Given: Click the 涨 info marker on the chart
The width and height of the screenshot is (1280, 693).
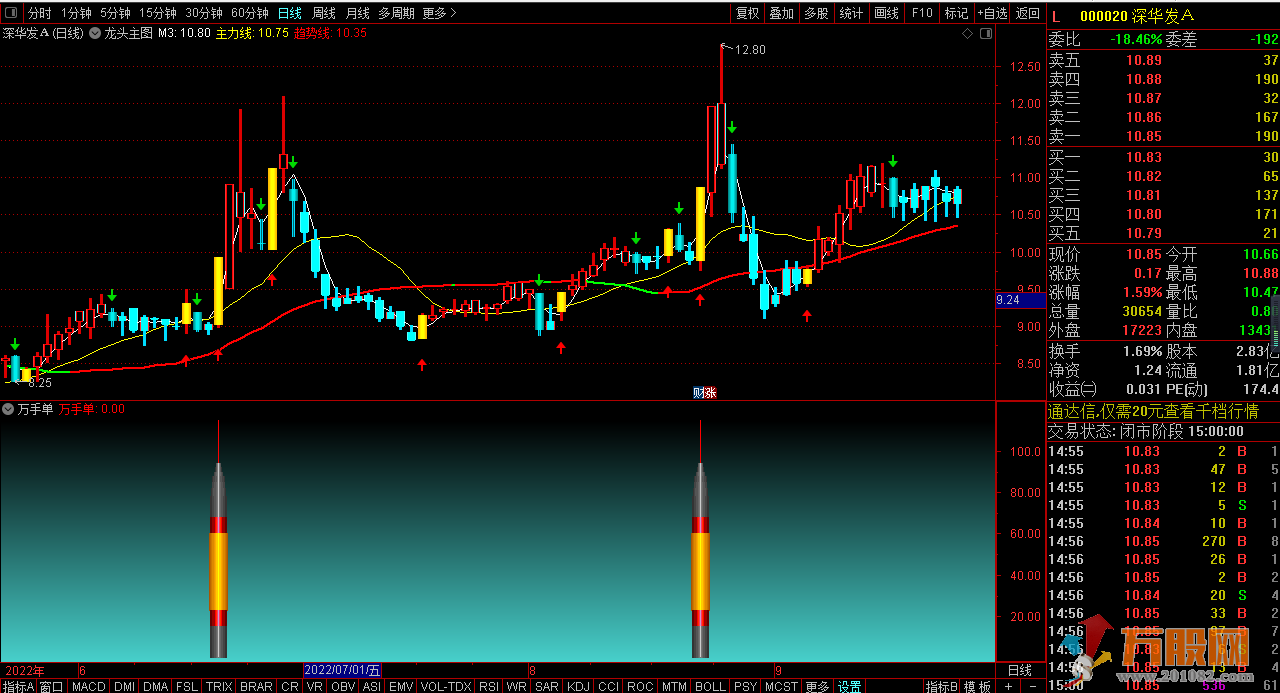Looking at the screenshot, I should tap(711, 392).
